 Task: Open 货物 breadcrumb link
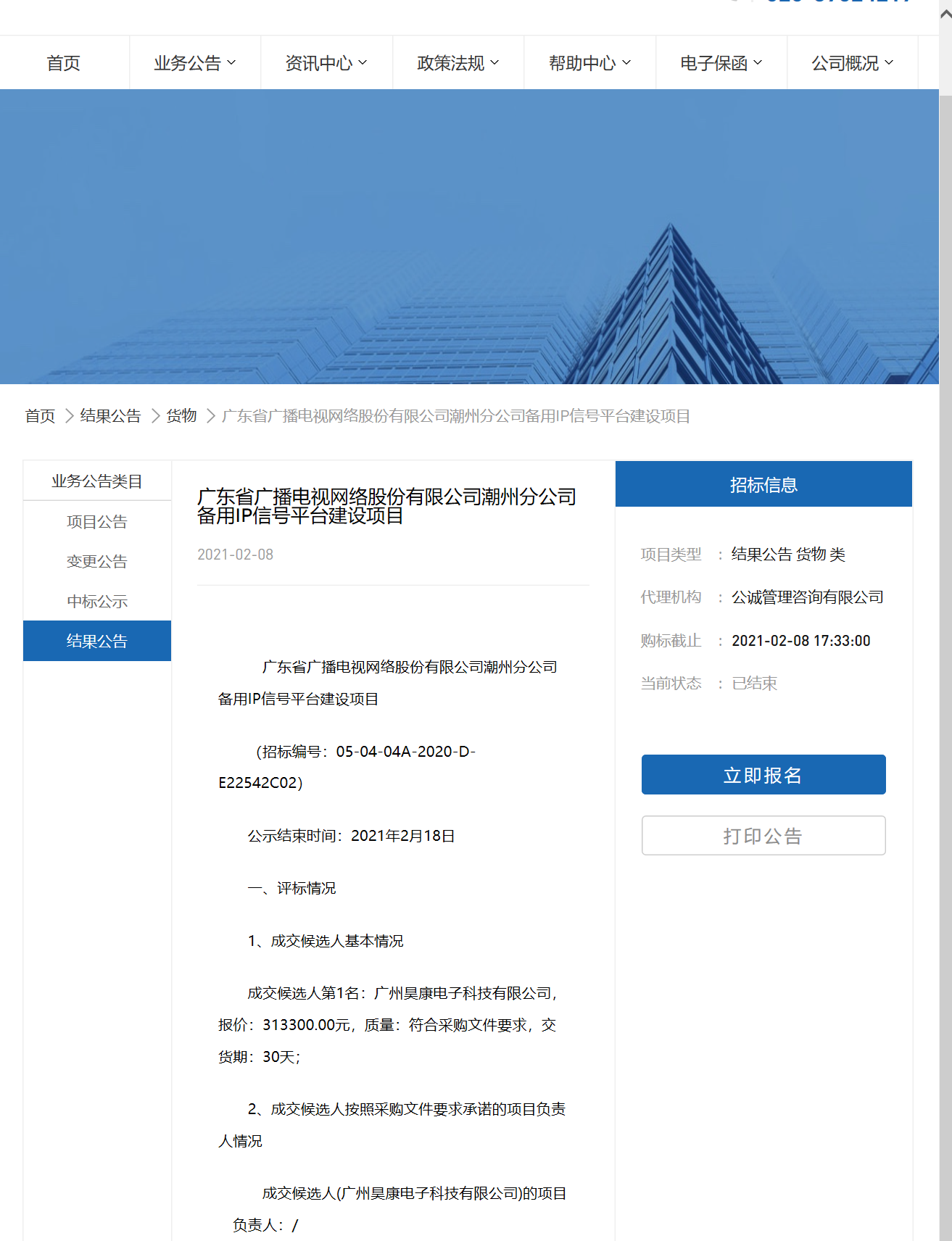[x=181, y=416]
